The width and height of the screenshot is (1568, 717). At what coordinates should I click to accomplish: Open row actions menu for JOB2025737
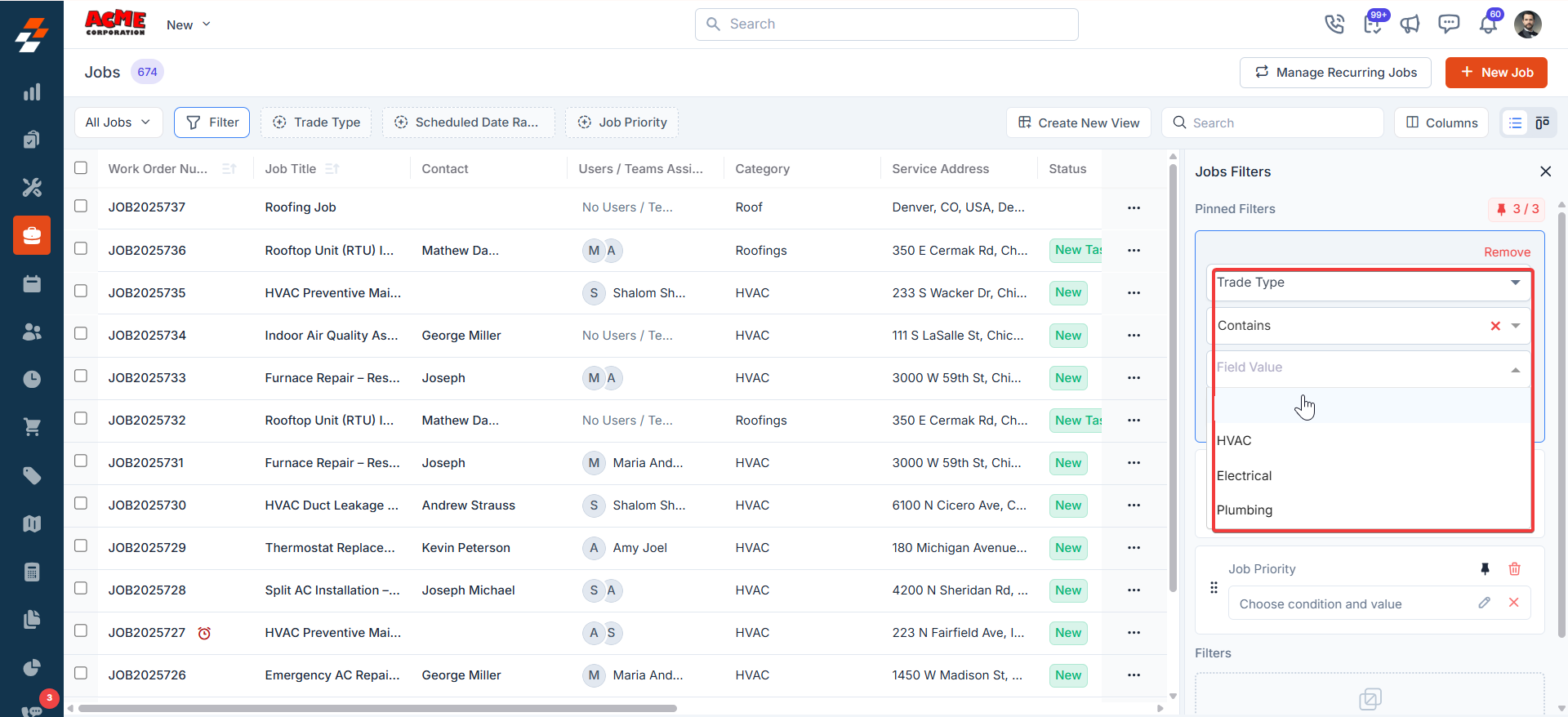tap(1134, 208)
